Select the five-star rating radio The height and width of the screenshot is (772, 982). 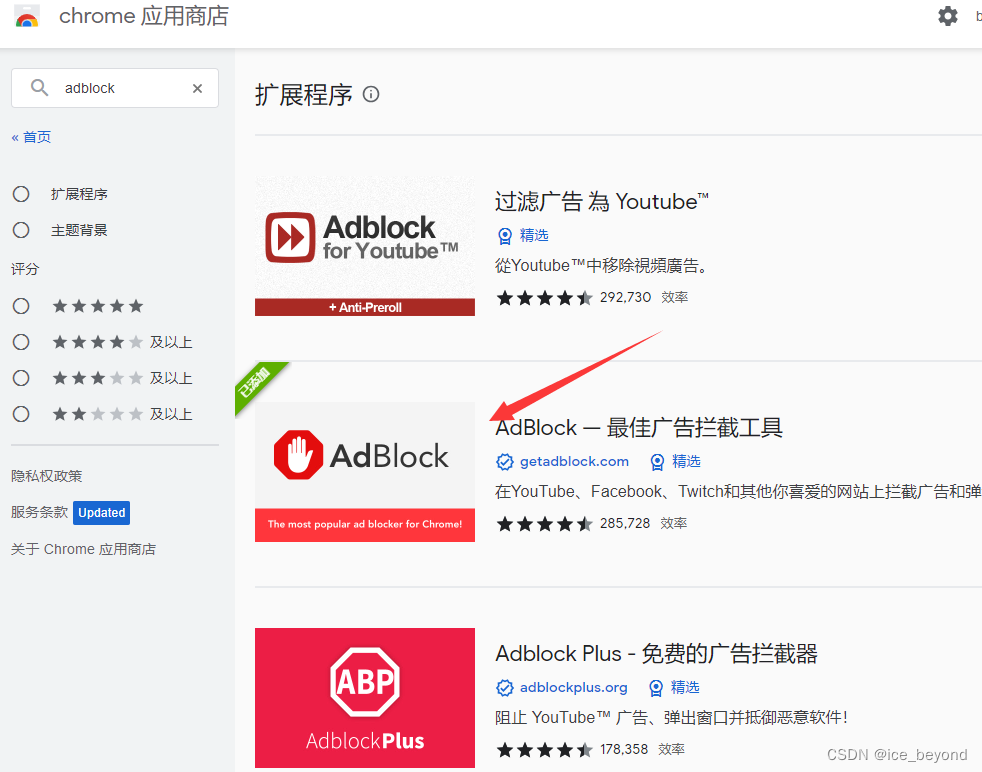pyautogui.click(x=21, y=306)
